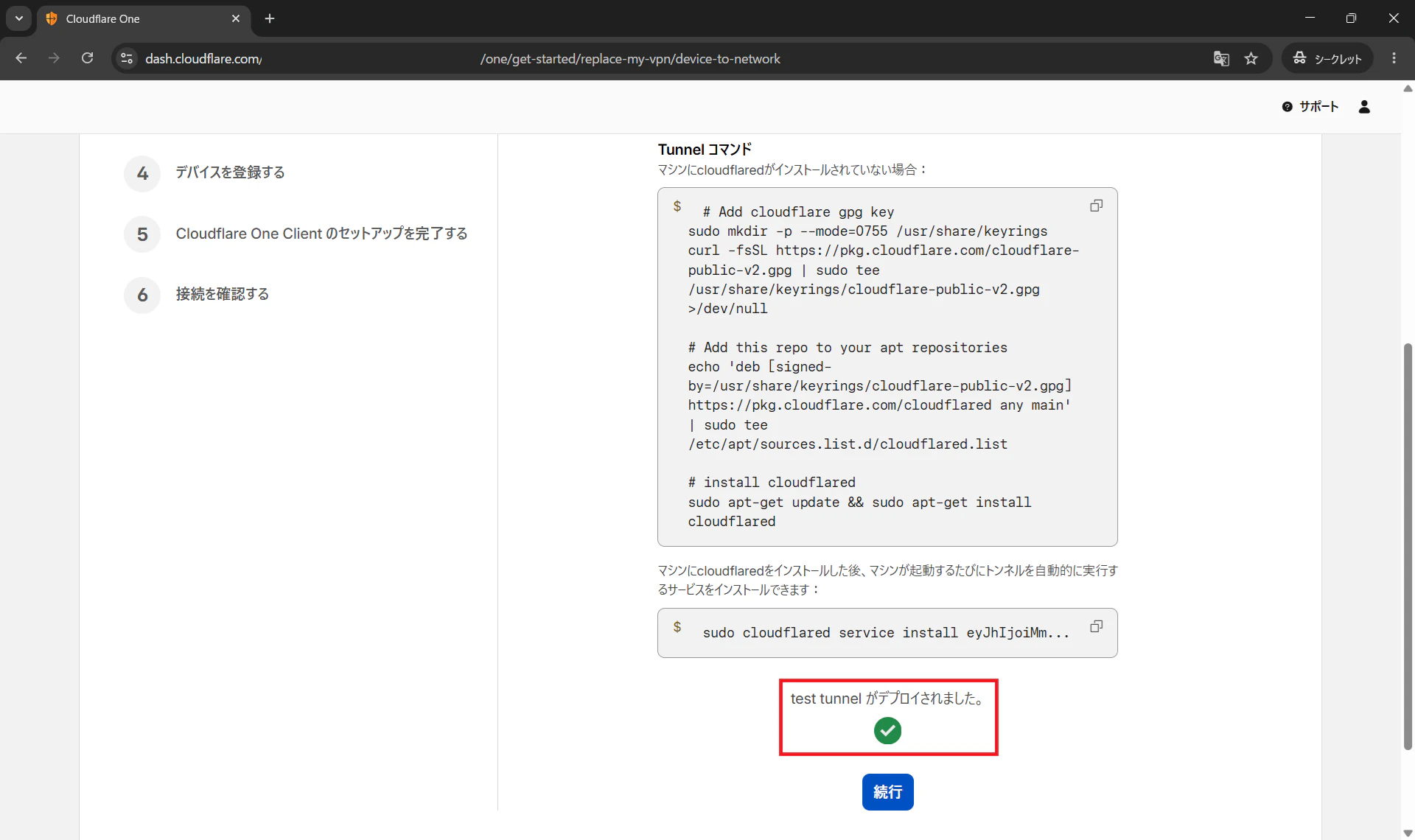Click the '# Add this repo to your apt repositories' line
1415x840 pixels.
(x=848, y=348)
